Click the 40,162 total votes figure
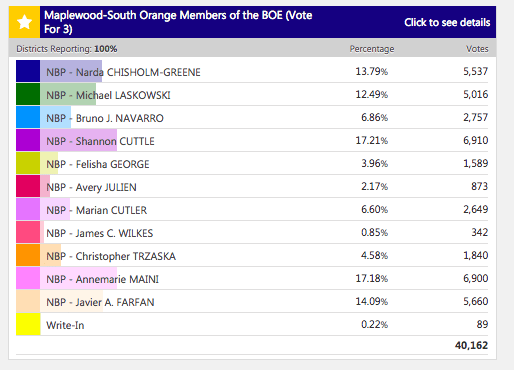Screen dimensions: 514x370 point(471,345)
